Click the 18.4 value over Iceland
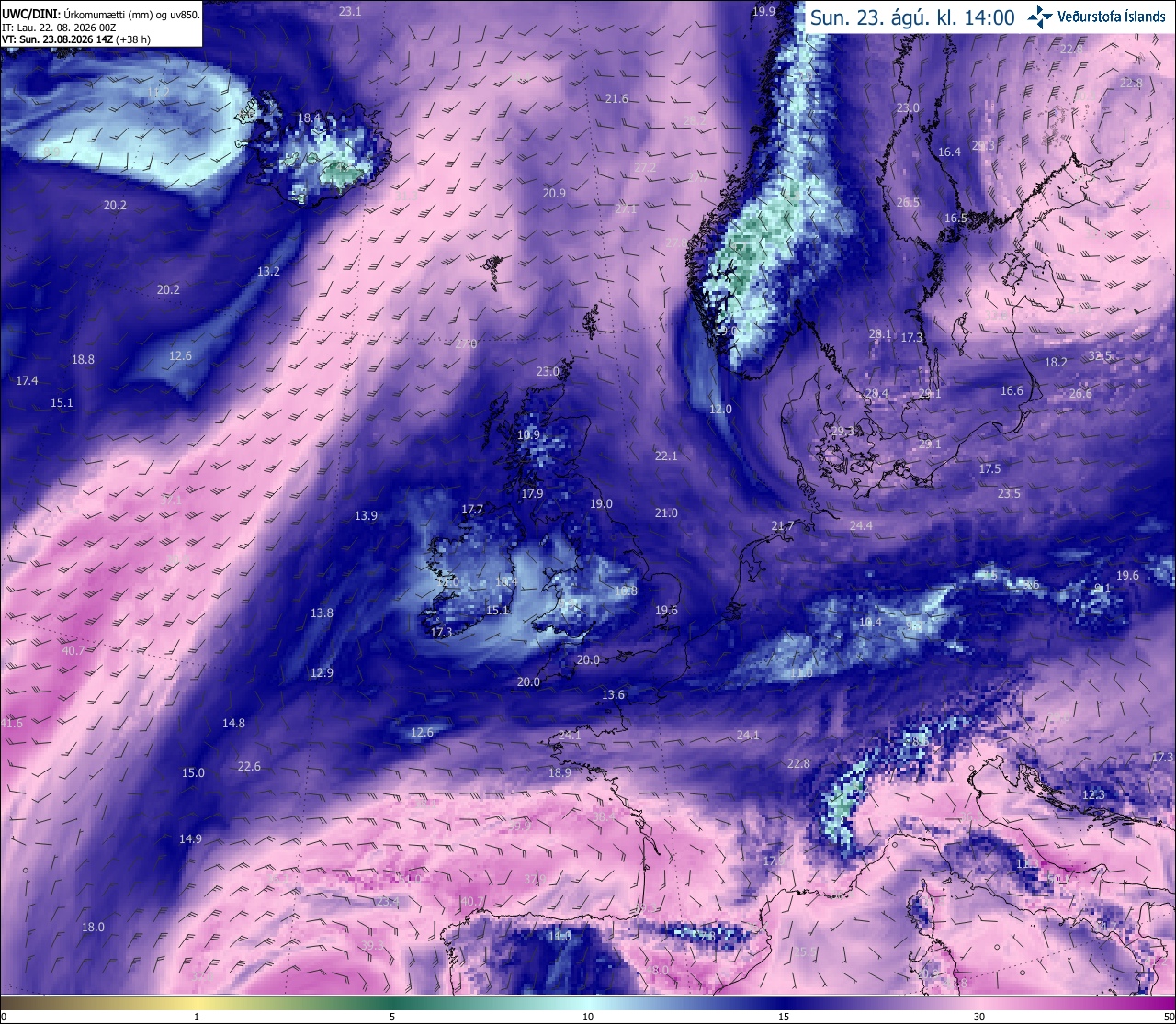 pyautogui.click(x=309, y=118)
